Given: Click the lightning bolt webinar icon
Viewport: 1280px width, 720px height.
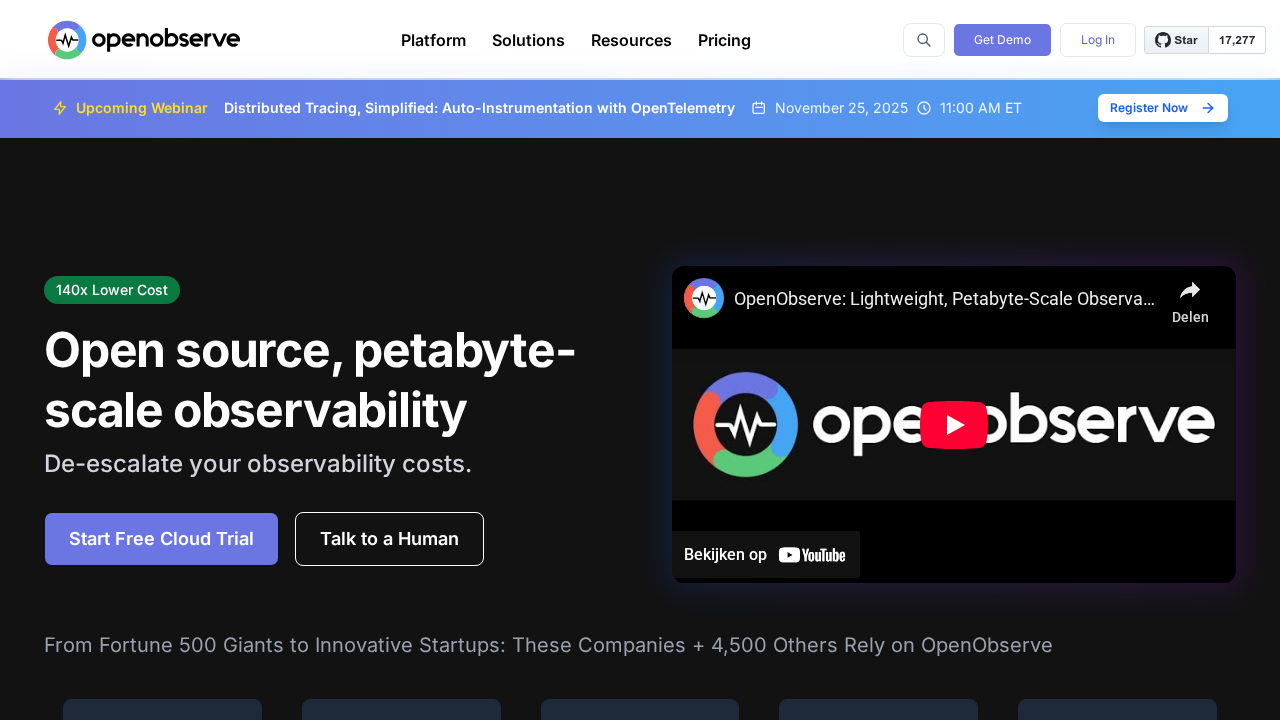Looking at the screenshot, I should pos(60,108).
